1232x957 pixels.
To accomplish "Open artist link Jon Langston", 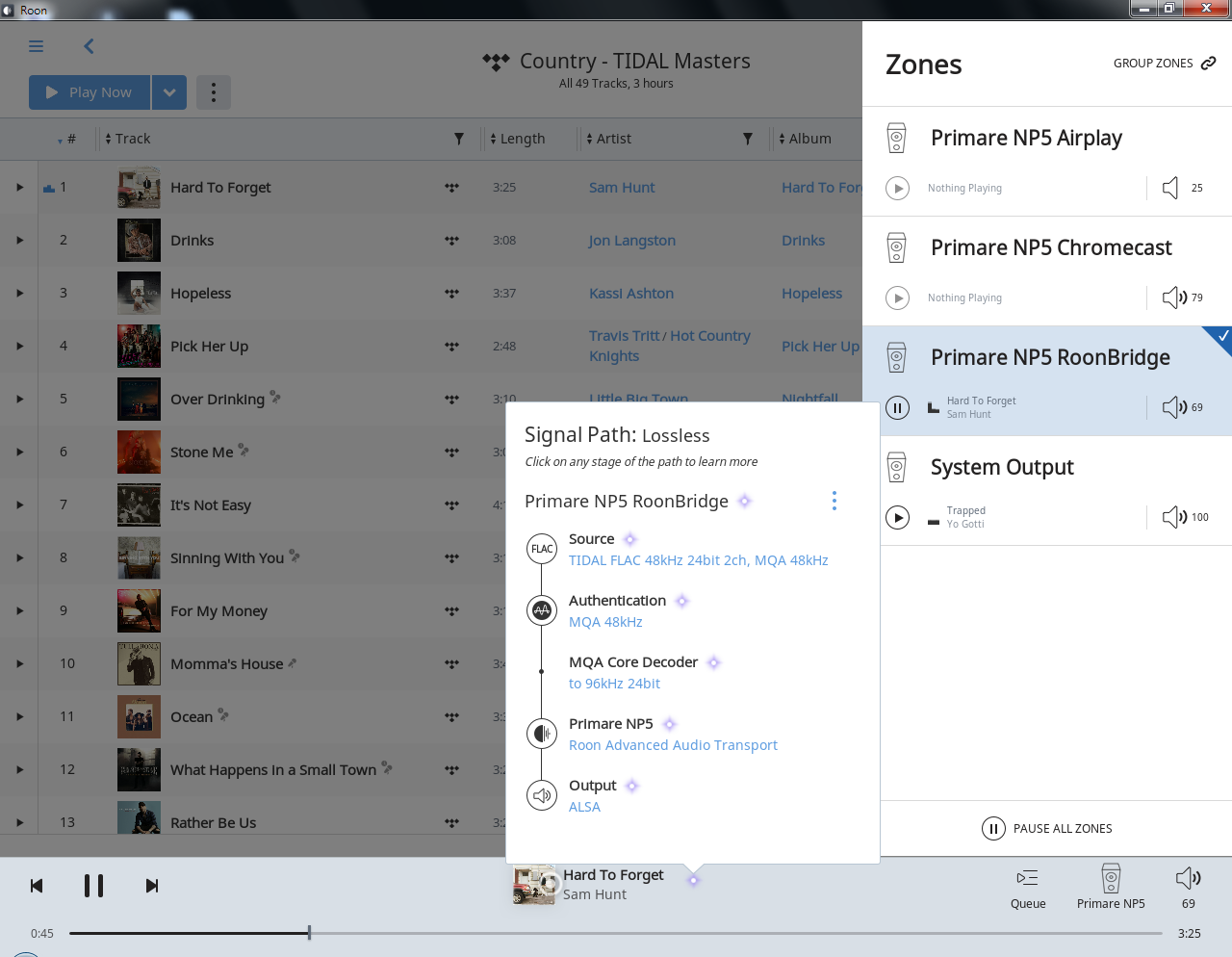I will point(632,241).
